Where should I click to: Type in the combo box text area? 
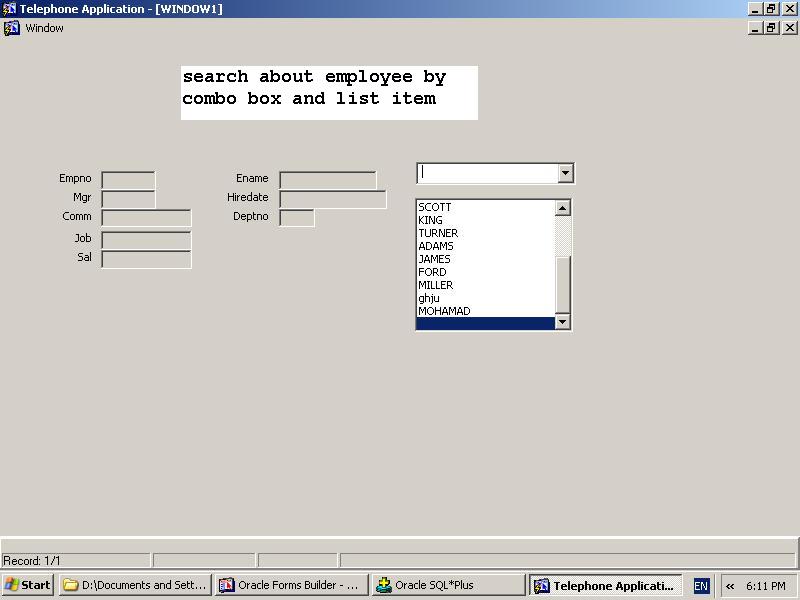click(x=486, y=173)
